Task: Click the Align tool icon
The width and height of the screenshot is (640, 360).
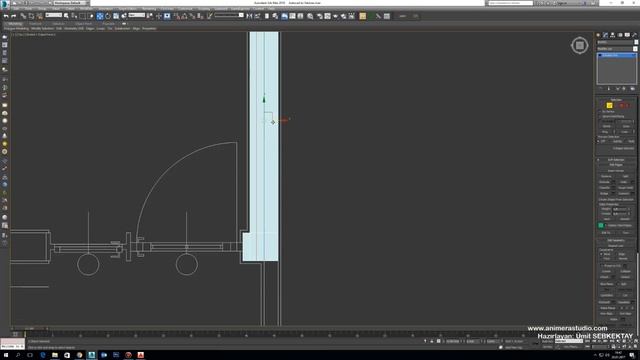Action: pyautogui.click(x=257, y=16)
